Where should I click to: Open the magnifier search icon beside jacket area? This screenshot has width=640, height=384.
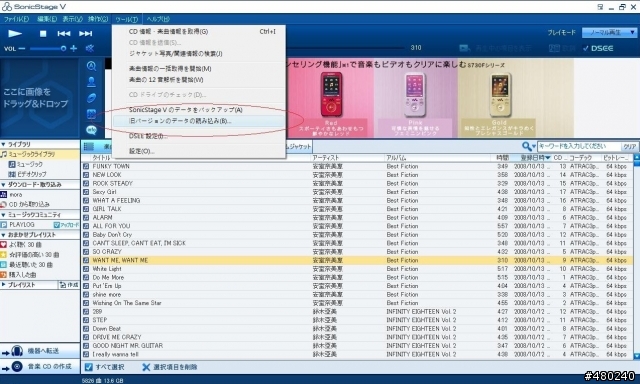pos(91,66)
